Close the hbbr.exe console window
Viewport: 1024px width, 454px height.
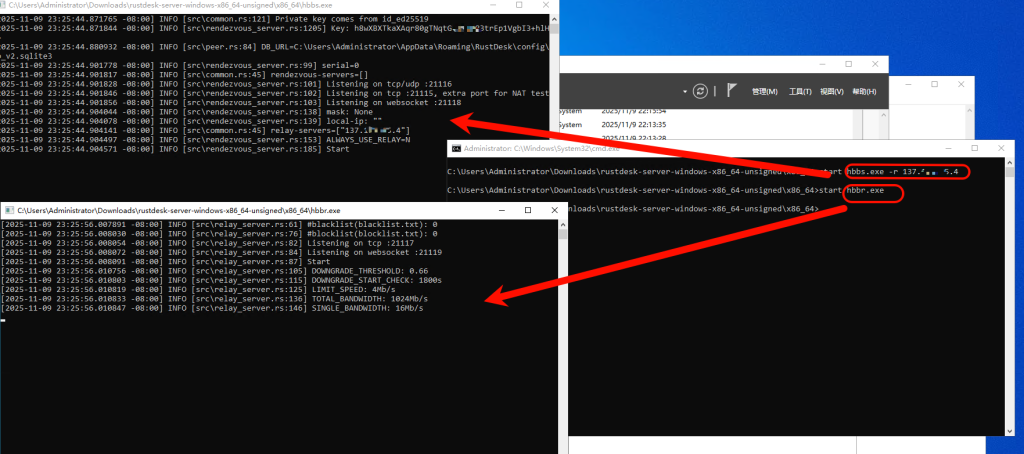[x=554, y=210]
